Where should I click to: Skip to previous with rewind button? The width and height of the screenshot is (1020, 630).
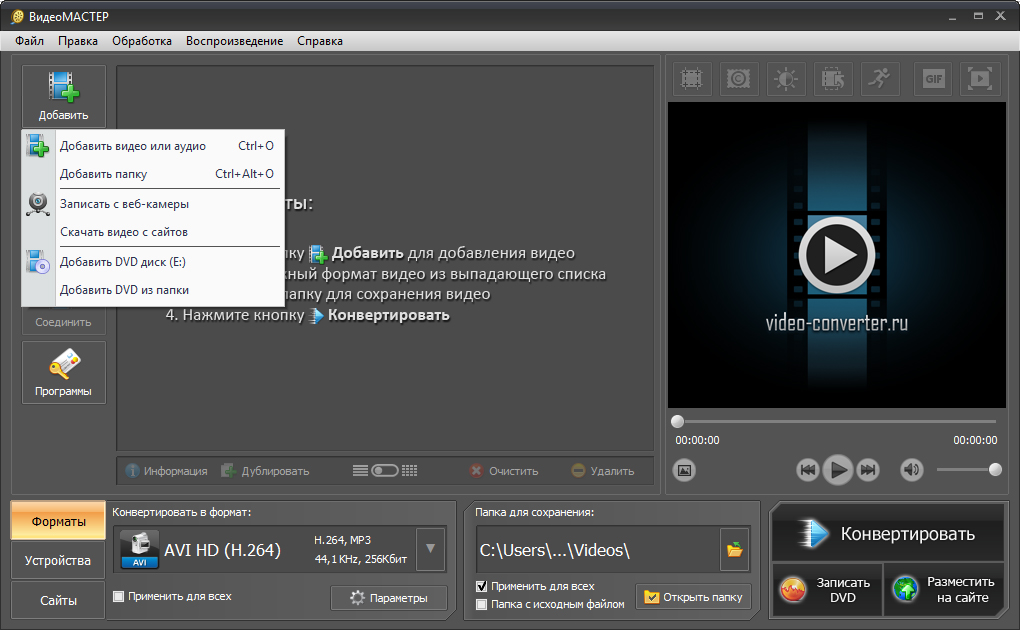pyautogui.click(x=807, y=470)
